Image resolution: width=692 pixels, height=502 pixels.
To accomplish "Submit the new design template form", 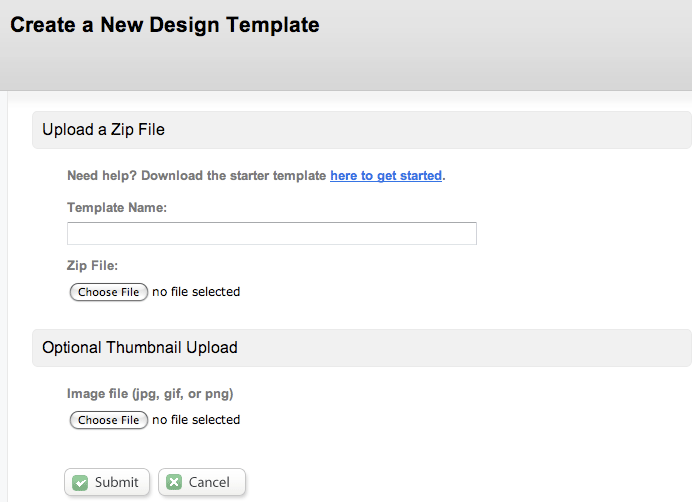I will pyautogui.click(x=107, y=482).
